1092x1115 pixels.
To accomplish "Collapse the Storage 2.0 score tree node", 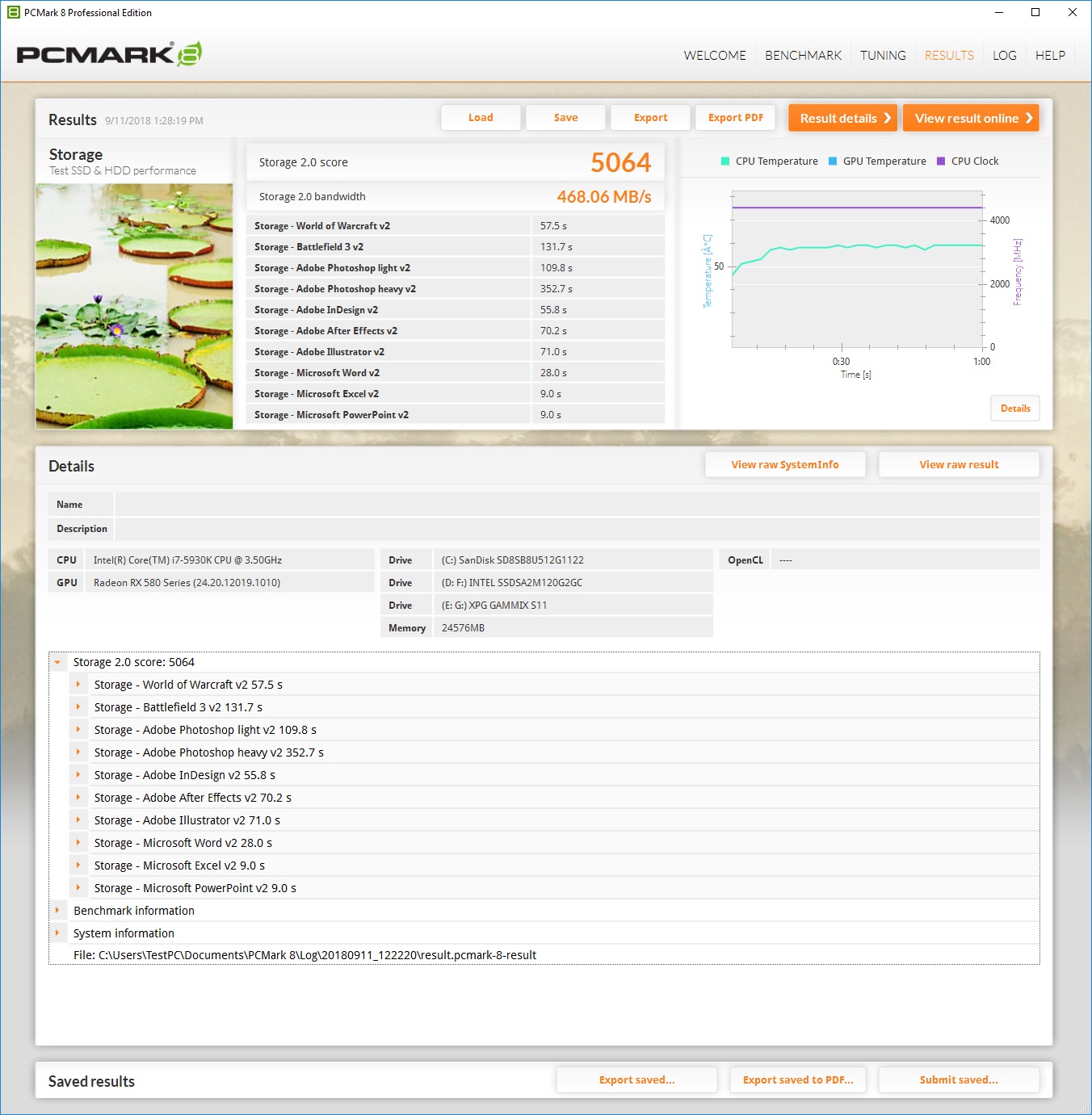I will click(57, 662).
